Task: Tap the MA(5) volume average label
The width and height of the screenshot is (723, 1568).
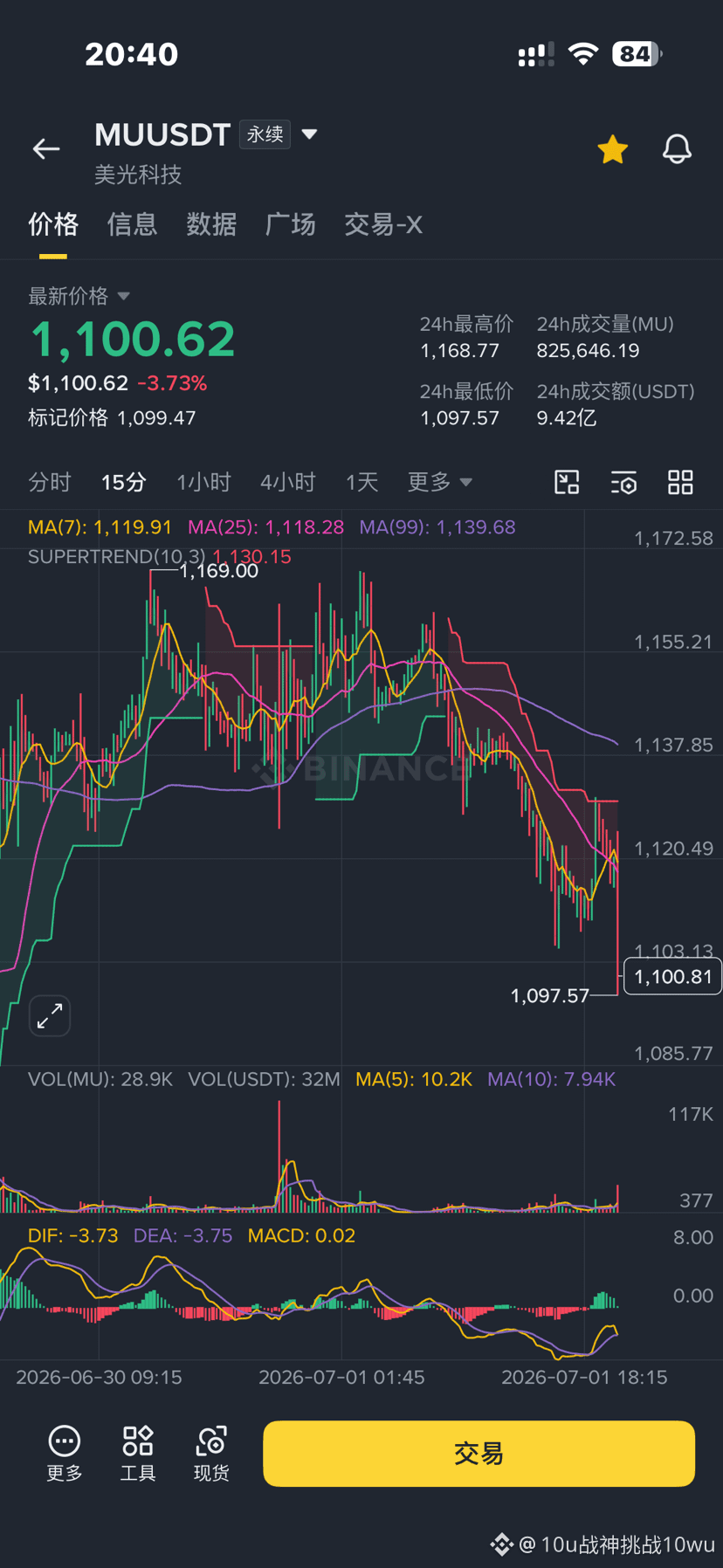Action: click(x=414, y=1079)
